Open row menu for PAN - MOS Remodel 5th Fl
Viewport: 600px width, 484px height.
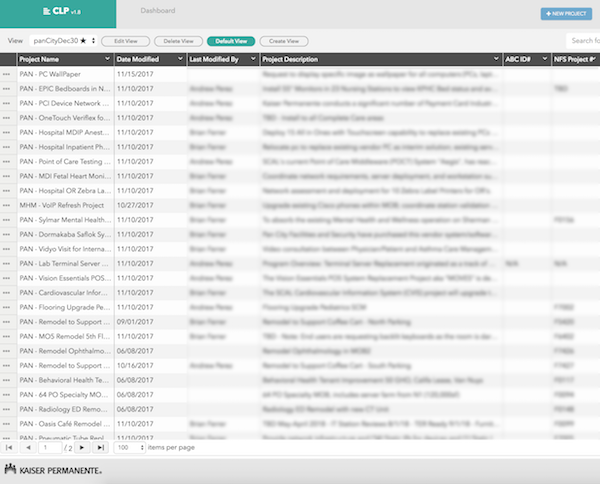click(x=7, y=336)
